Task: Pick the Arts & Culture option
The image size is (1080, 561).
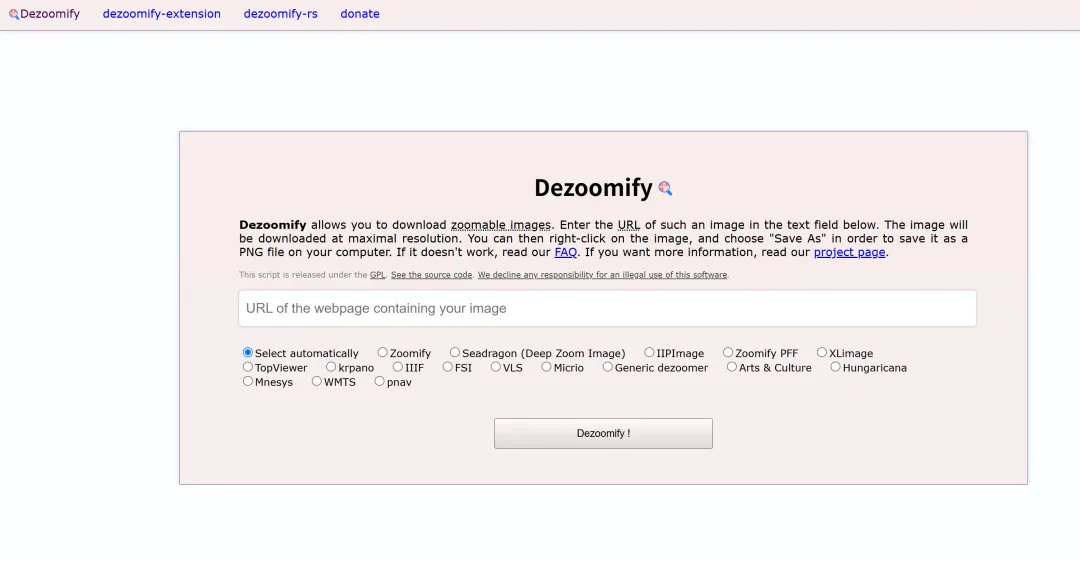Action: coord(731,367)
